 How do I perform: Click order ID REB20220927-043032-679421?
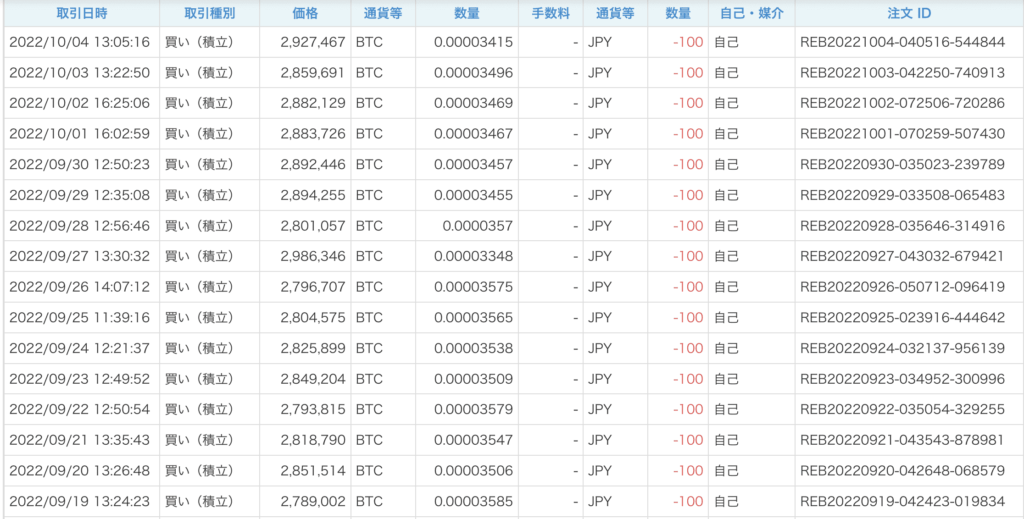pos(902,257)
